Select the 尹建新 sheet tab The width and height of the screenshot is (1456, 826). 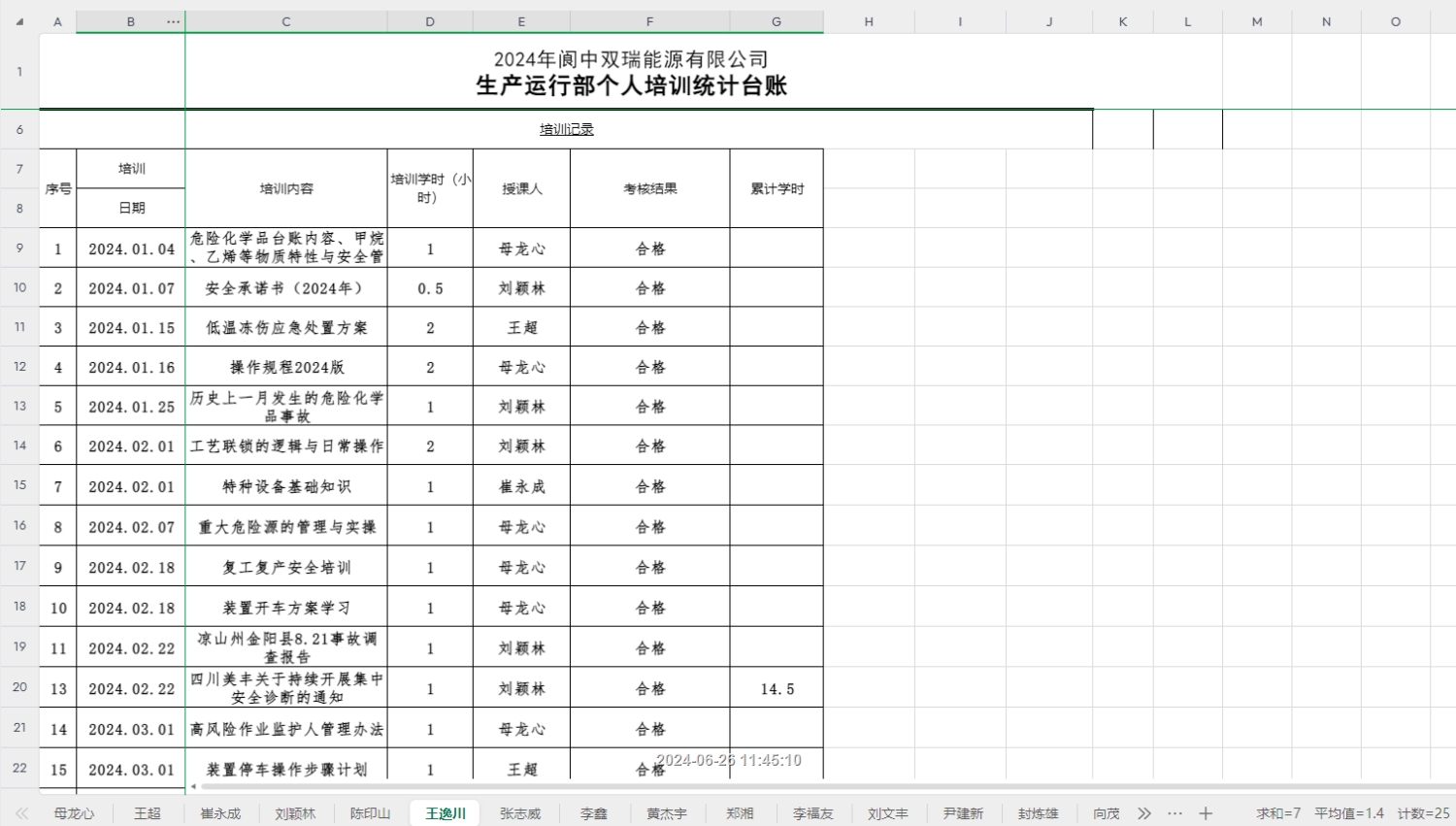963,813
